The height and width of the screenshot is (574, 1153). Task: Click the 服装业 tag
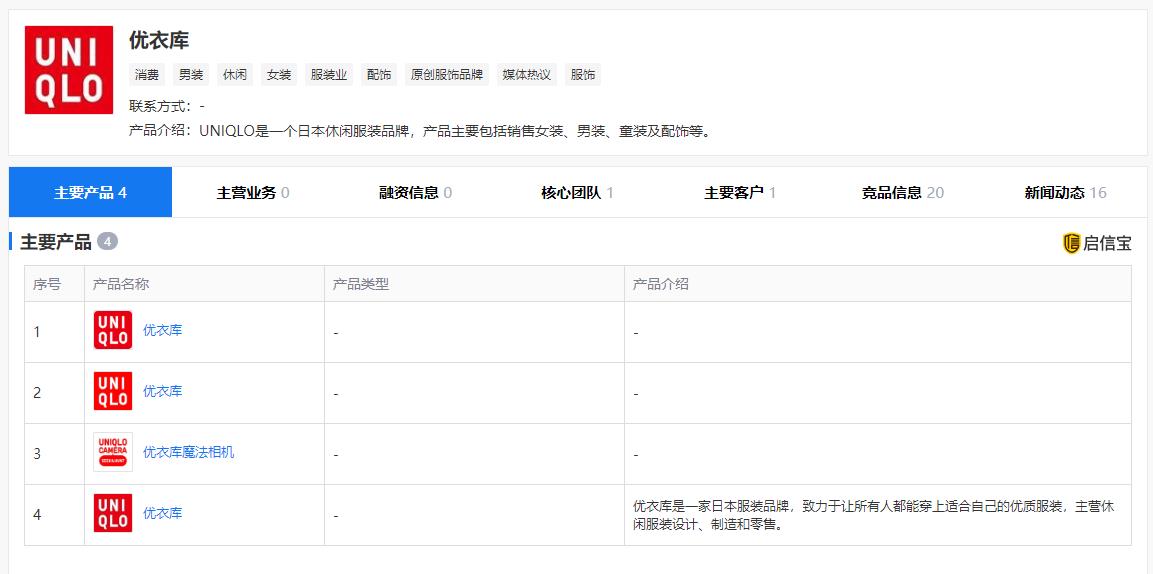(329, 75)
